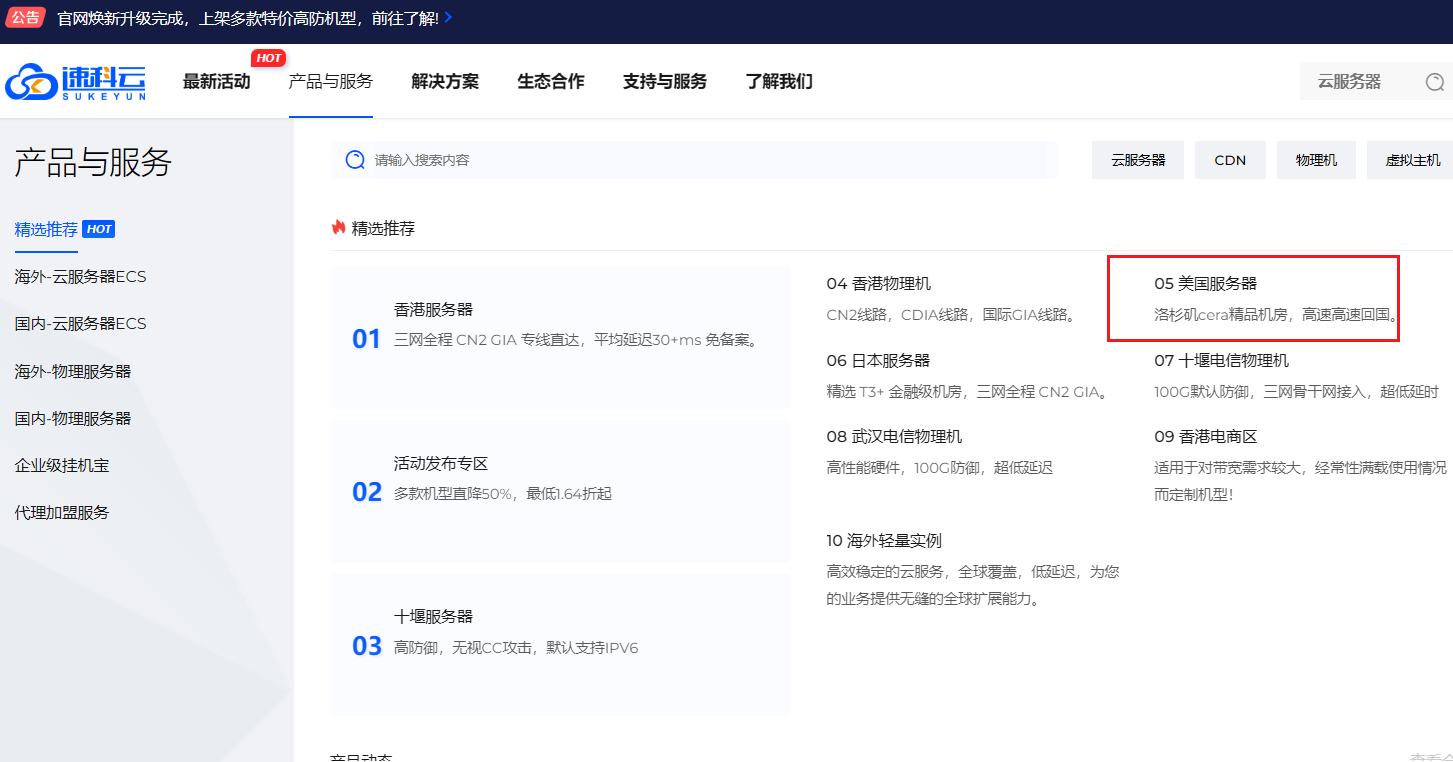Click the search icon inside the content search bar
The image size is (1453, 762).
(354, 160)
